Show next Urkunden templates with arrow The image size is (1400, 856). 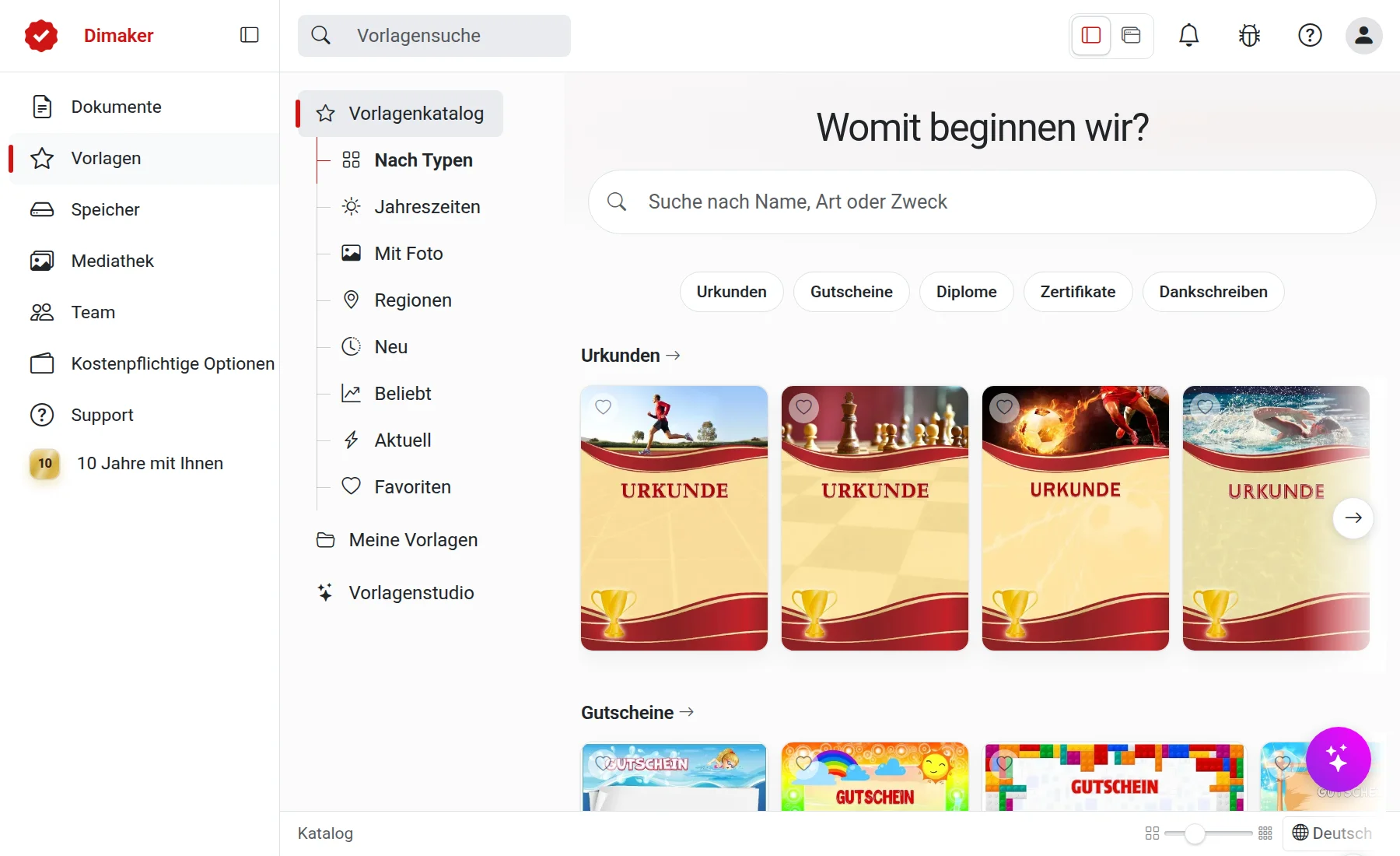pyautogui.click(x=1353, y=517)
